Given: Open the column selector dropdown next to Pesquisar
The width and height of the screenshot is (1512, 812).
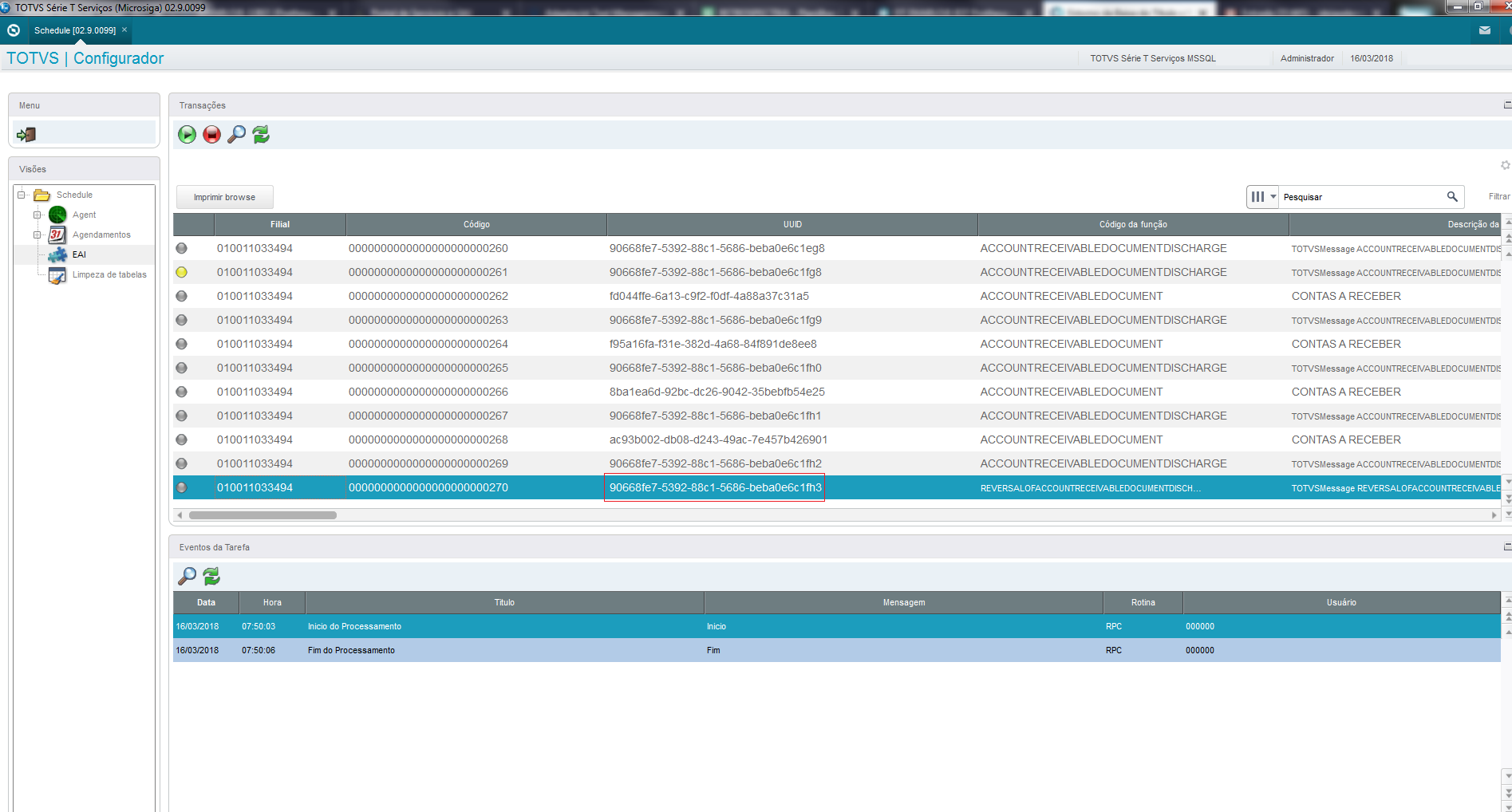Looking at the screenshot, I should click(1263, 197).
